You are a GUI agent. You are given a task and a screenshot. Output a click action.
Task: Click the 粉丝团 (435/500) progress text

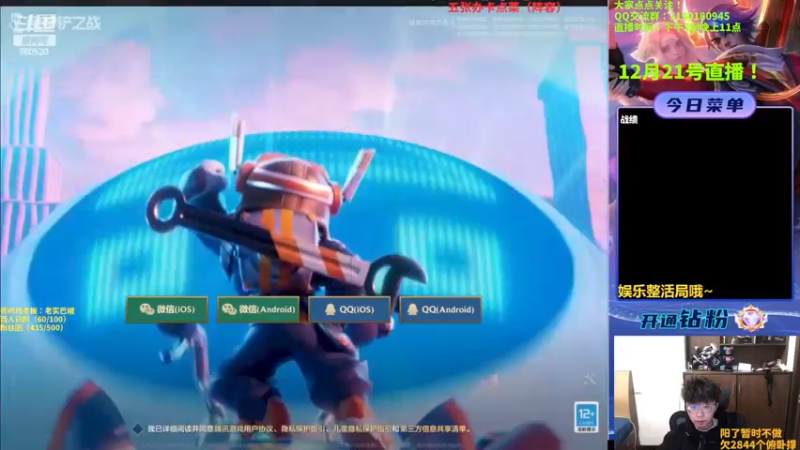point(32,328)
